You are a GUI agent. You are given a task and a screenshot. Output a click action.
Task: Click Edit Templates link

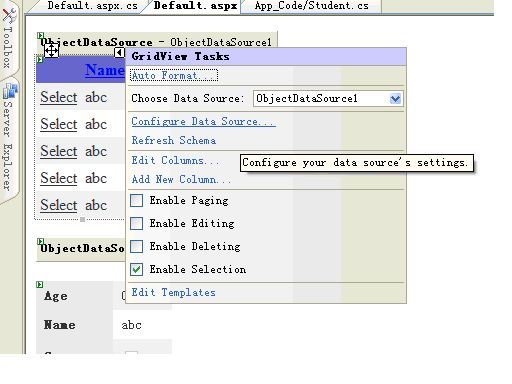[x=173, y=292]
